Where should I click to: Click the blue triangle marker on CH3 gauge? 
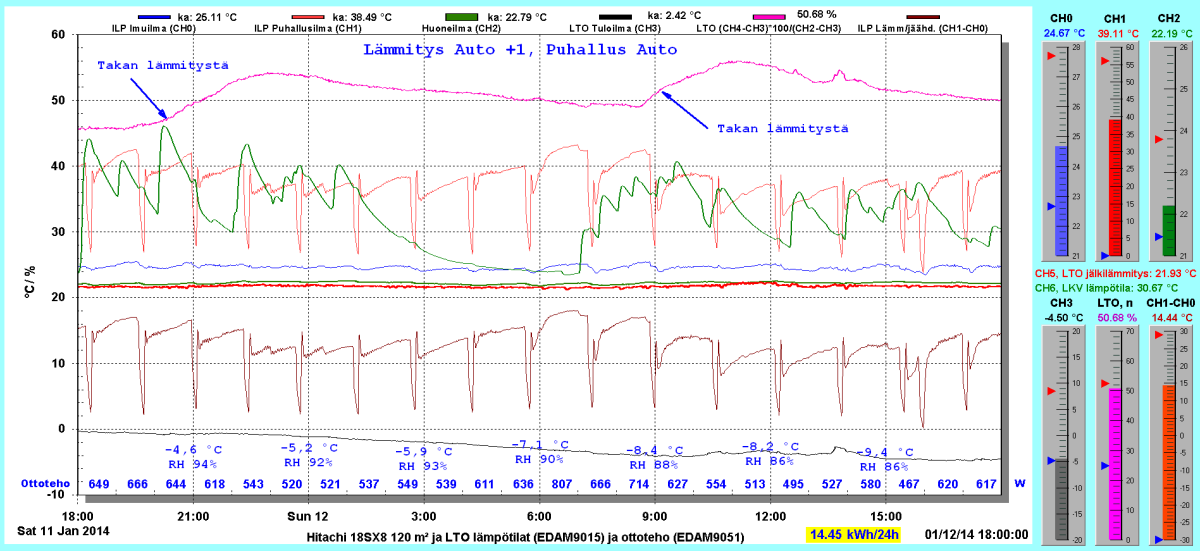[1050, 461]
